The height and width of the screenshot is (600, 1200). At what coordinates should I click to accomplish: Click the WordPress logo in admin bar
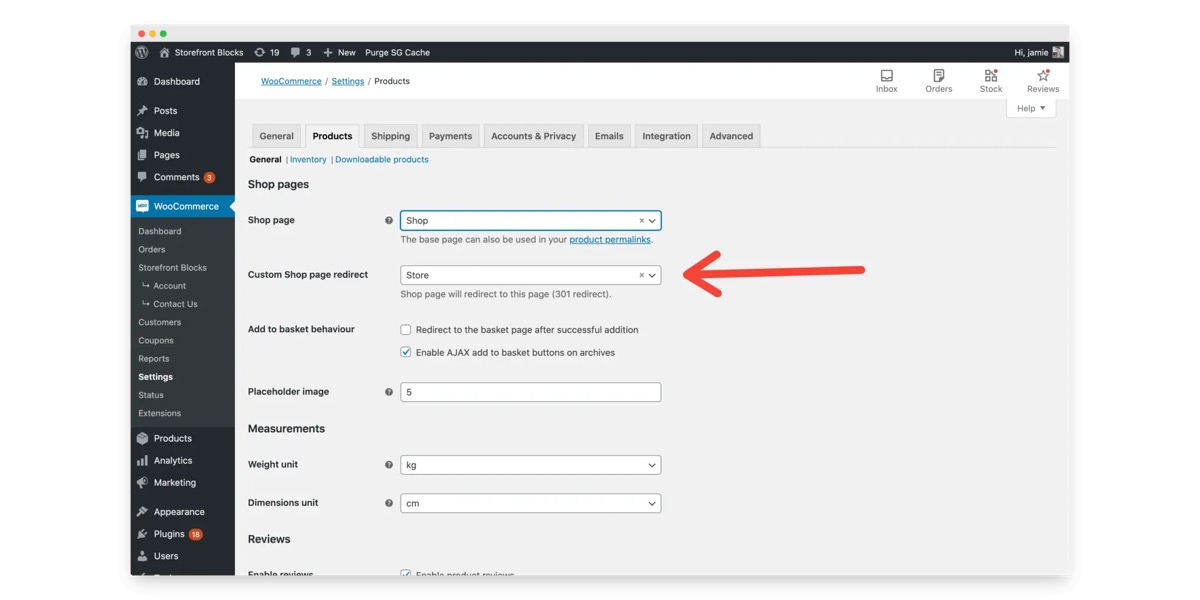click(142, 52)
